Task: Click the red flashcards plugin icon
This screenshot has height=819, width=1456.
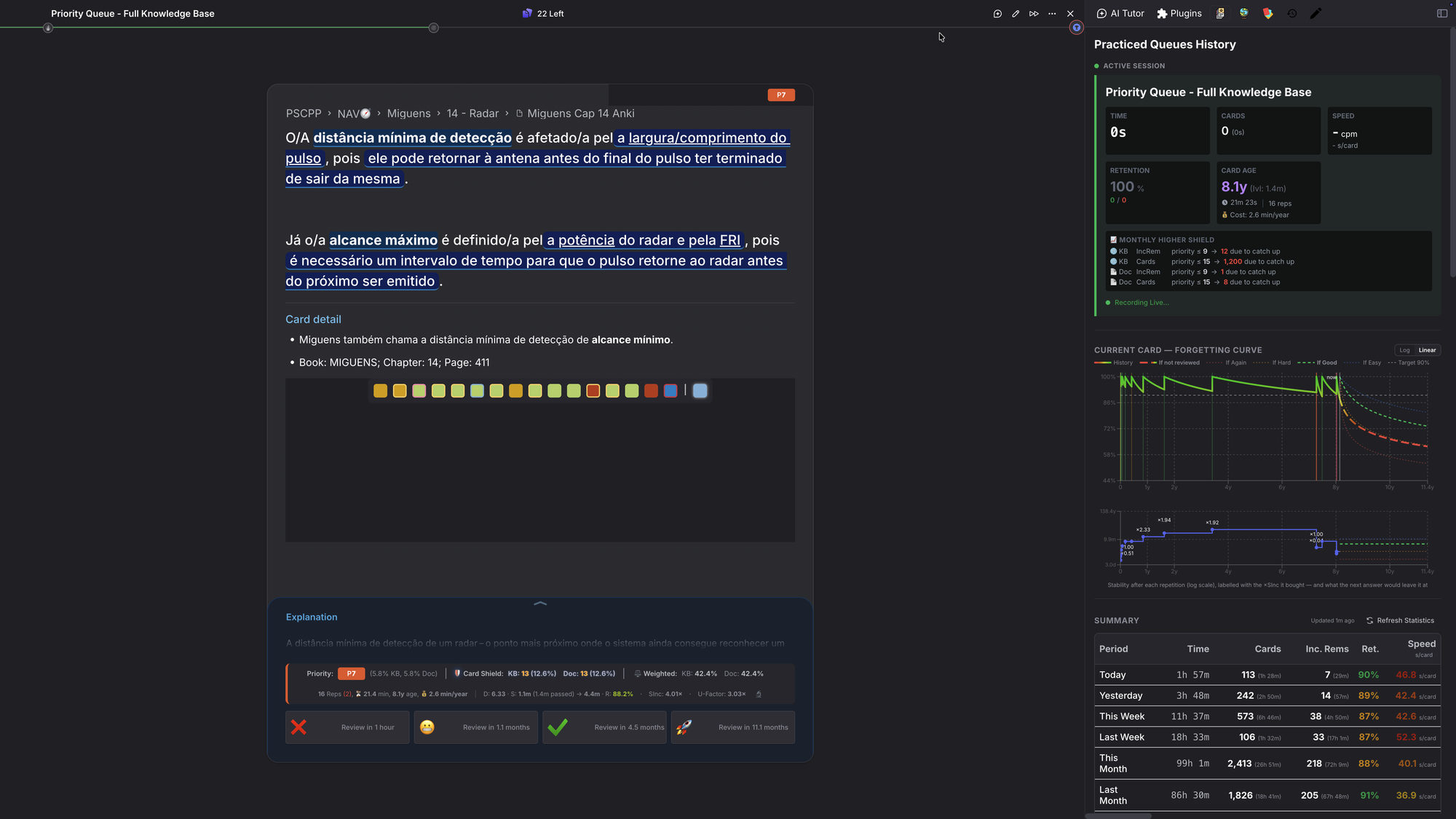Action: [x=1268, y=13]
